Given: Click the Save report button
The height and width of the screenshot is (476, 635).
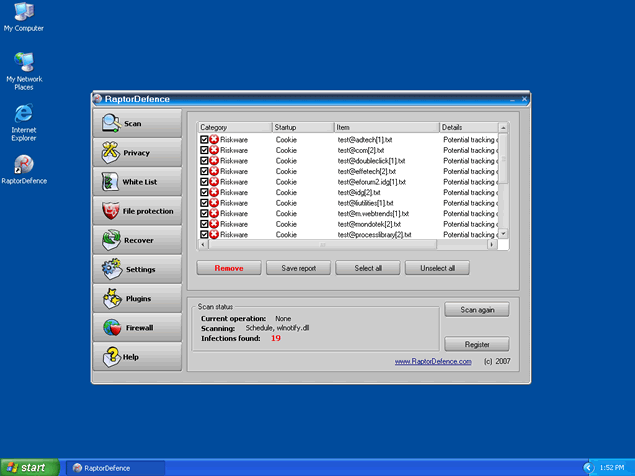Looking at the screenshot, I should 298,268.
